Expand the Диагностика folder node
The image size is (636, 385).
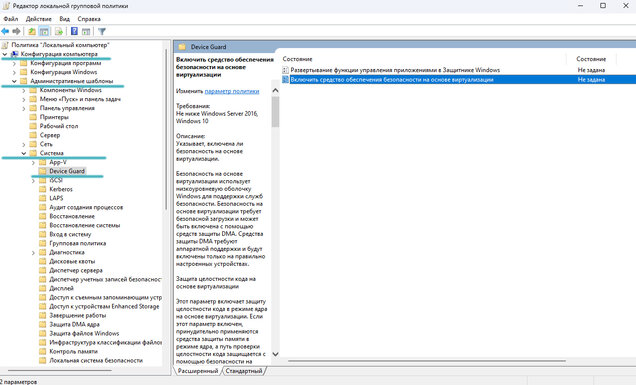(x=33, y=253)
